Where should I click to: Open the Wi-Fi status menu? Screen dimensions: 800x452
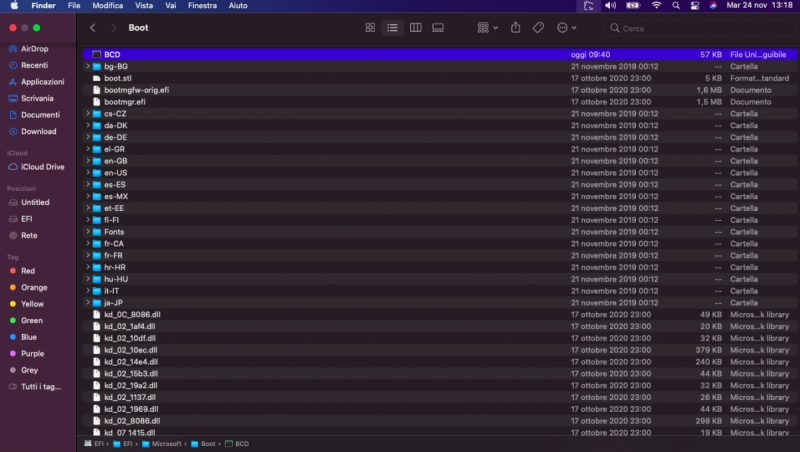[x=656, y=6]
